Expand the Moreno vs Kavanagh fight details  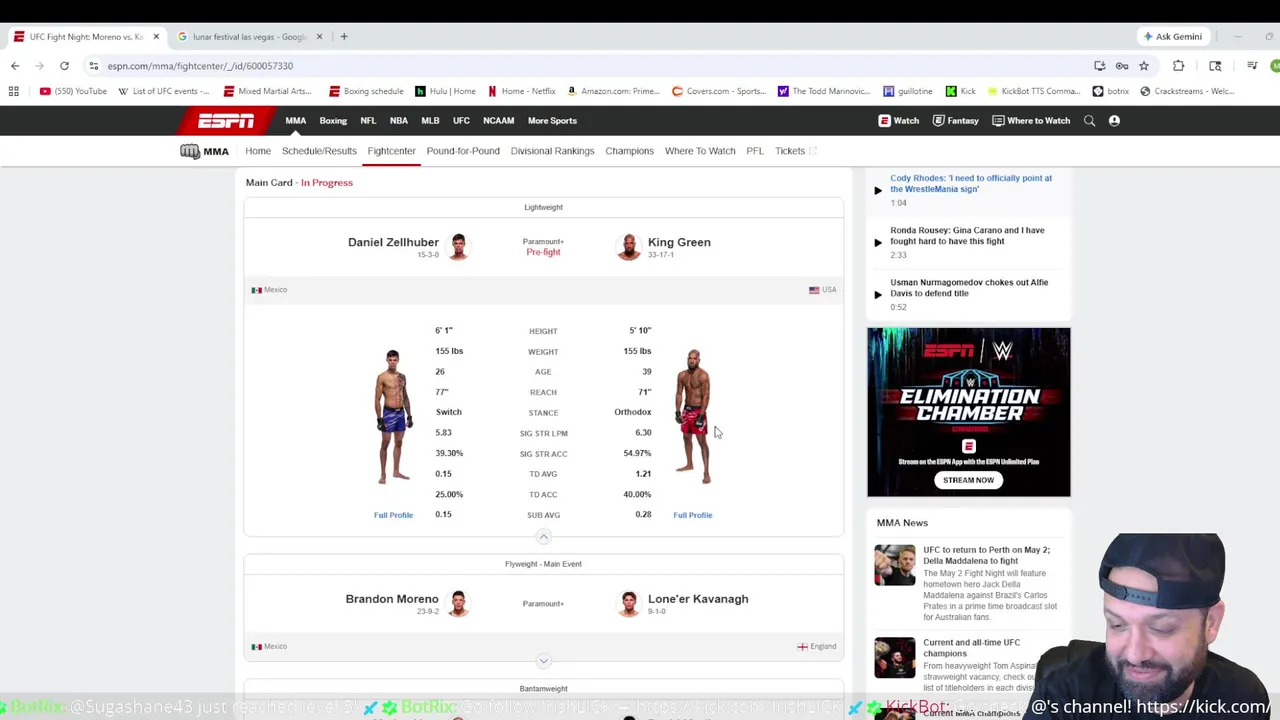543,661
